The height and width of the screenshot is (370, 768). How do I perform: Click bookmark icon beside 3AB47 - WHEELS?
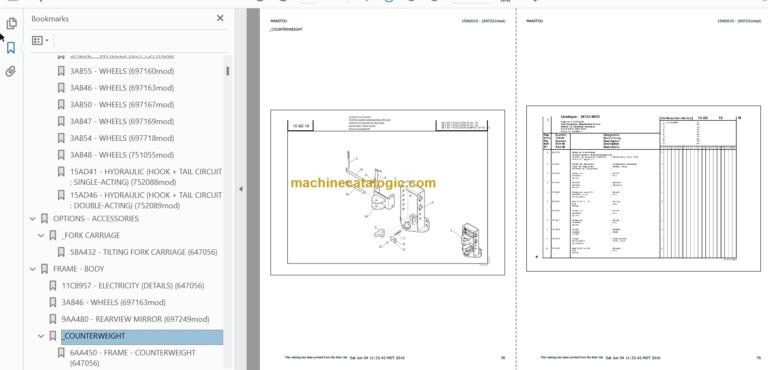click(61, 121)
